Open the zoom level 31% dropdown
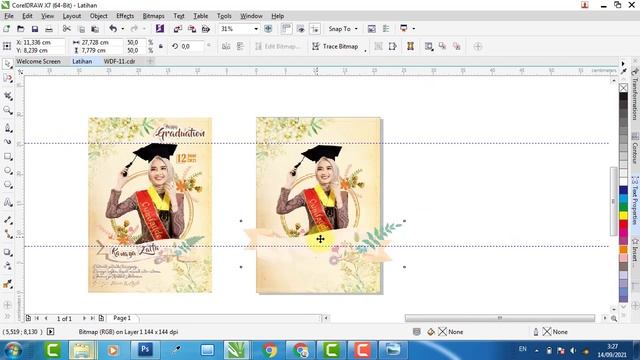The width and height of the screenshot is (640, 360). [256, 29]
